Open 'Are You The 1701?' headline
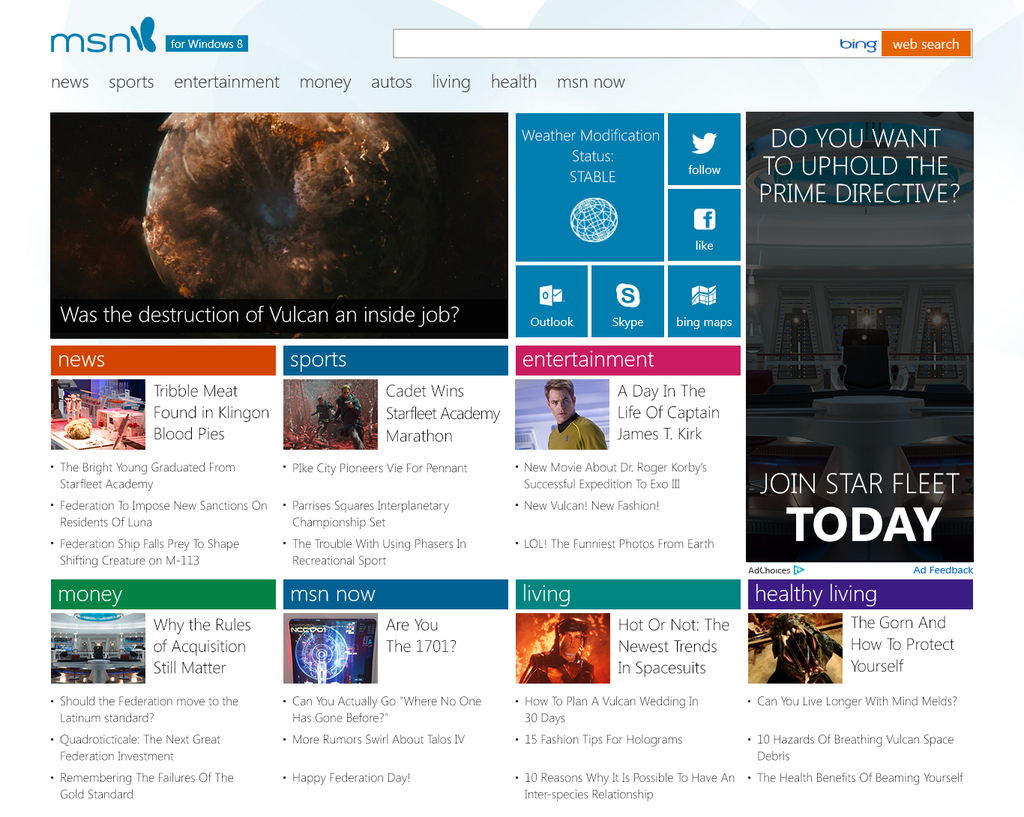Screen dimensions: 1024x817 (421, 635)
